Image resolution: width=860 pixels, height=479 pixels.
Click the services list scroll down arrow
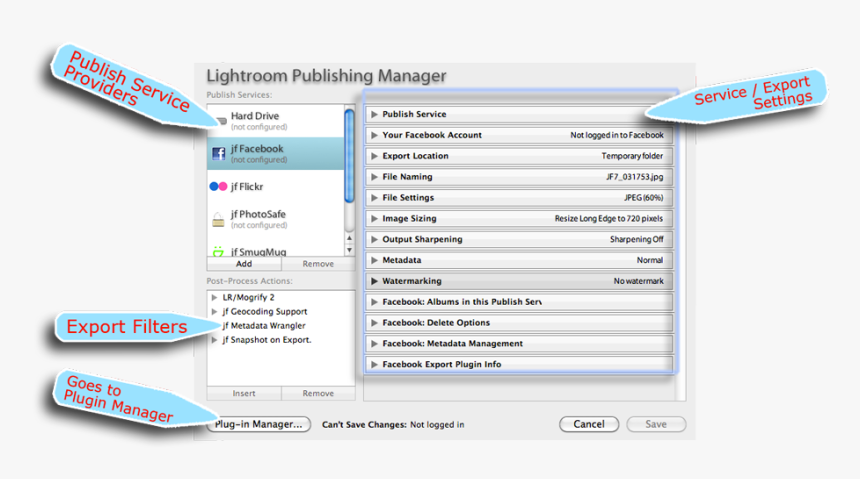tap(349, 250)
